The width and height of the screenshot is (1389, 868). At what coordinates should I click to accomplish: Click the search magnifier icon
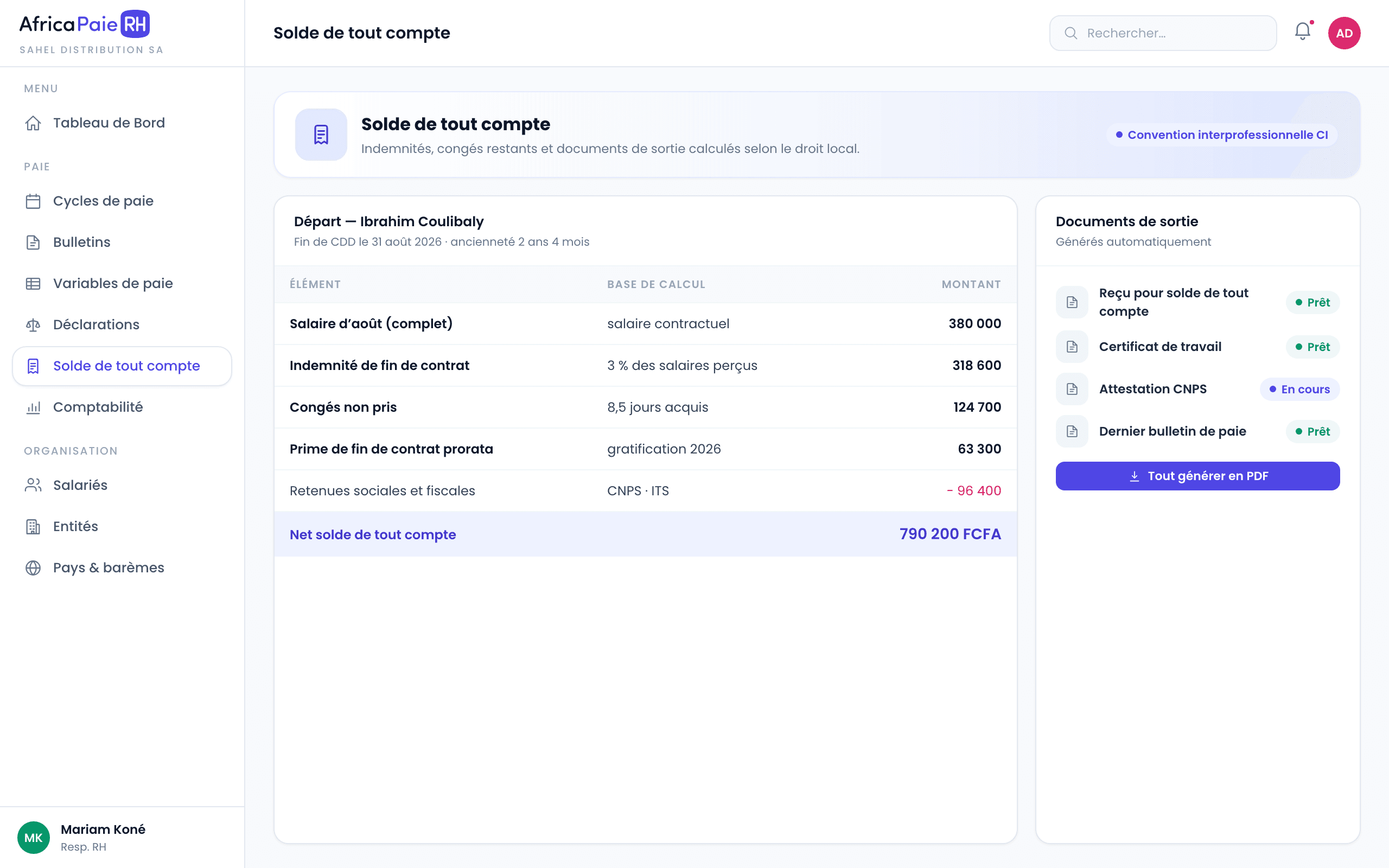(x=1071, y=33)
